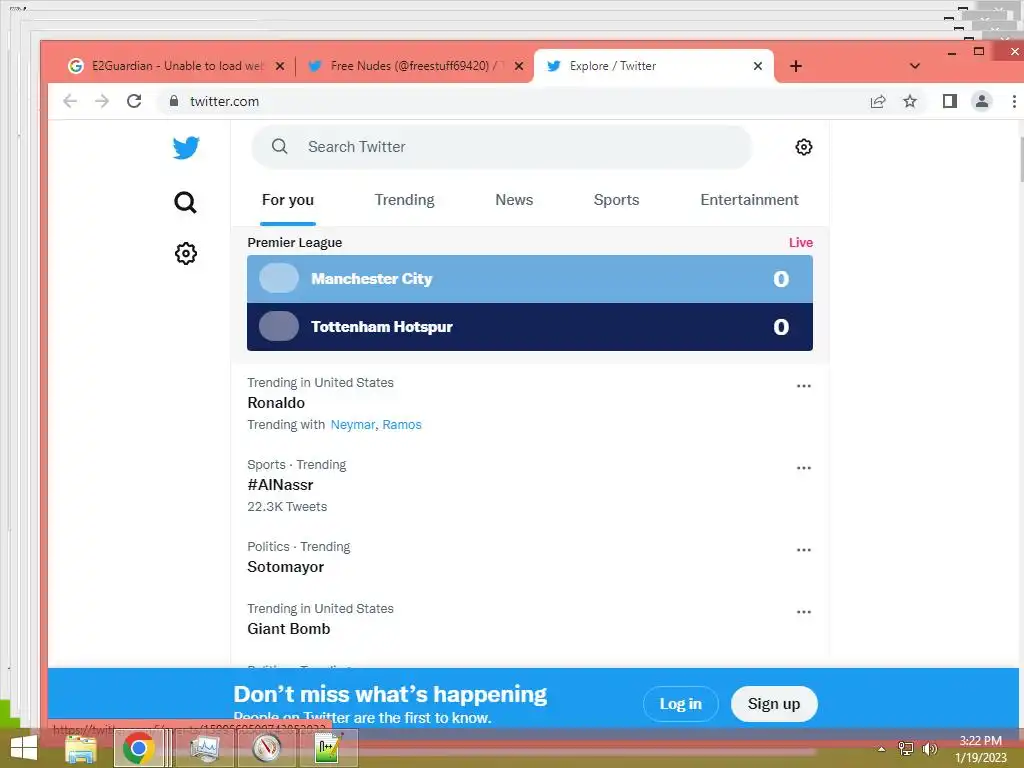Open more options for Giant Bomb trend
The height and width of the screenshot is (768, 1024).
[x=803, y=612]
